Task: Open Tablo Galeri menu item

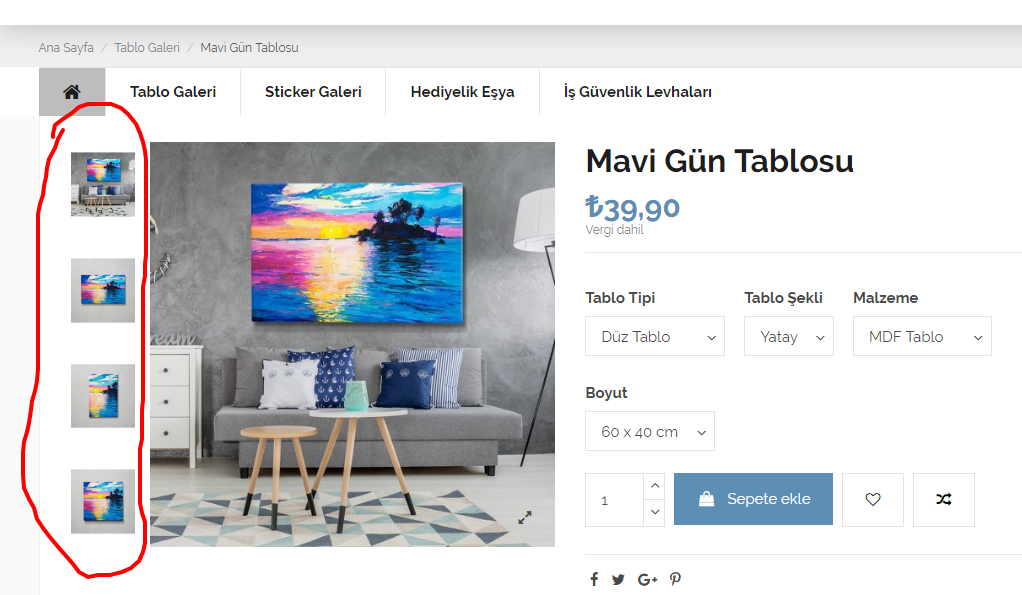Action: coord(173,92)
